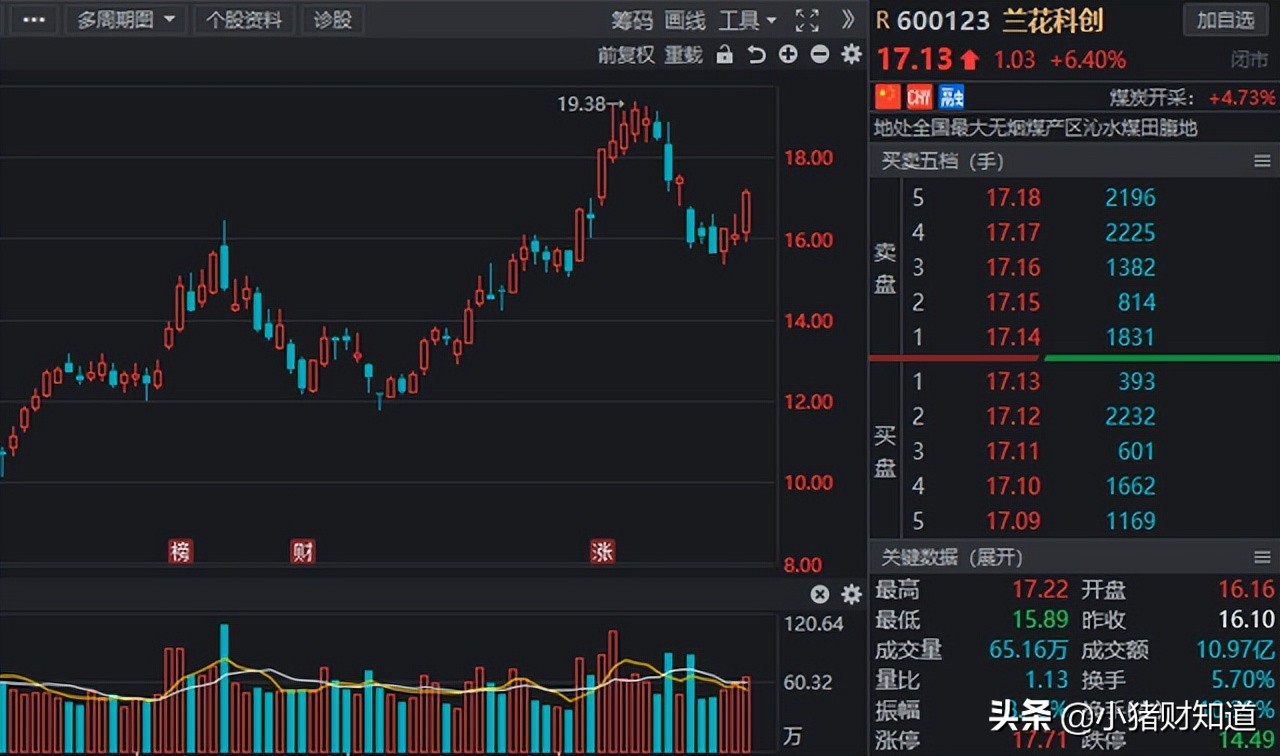The width and height of the screenshot is (1280, 756).
Task: Close the volume sub-chart panel
Action: [x=819, y=594]
